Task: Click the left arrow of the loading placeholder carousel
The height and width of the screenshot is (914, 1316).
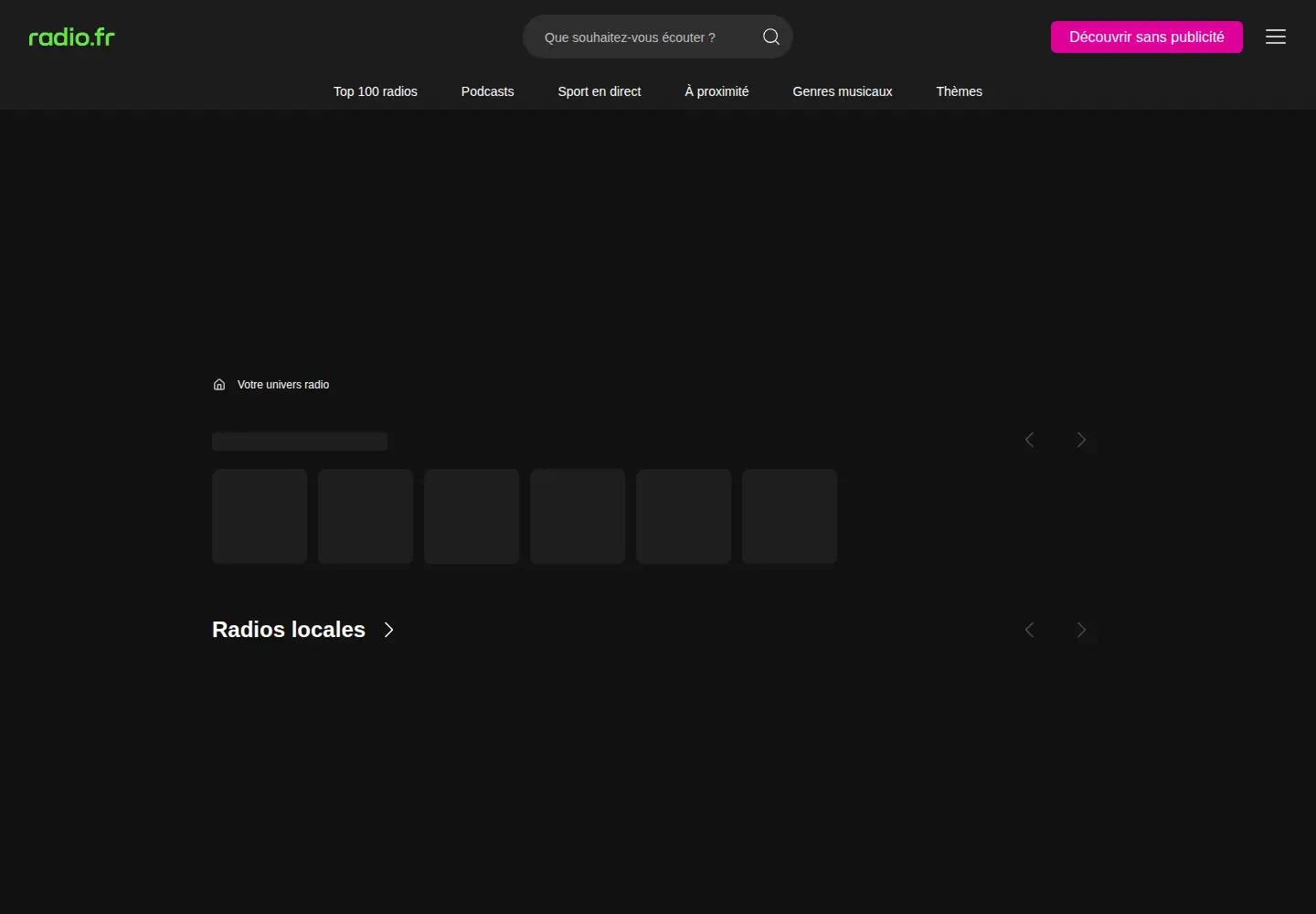Action: [x=1030, y=440]
